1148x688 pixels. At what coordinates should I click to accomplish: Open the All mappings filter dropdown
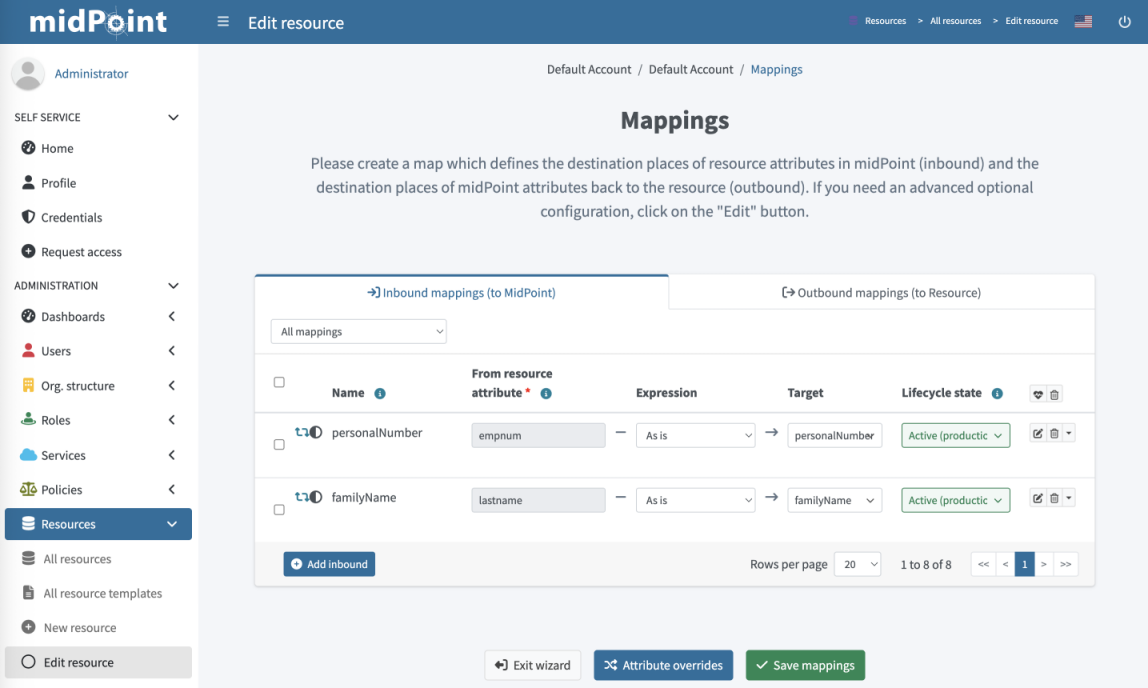point(358,330)
